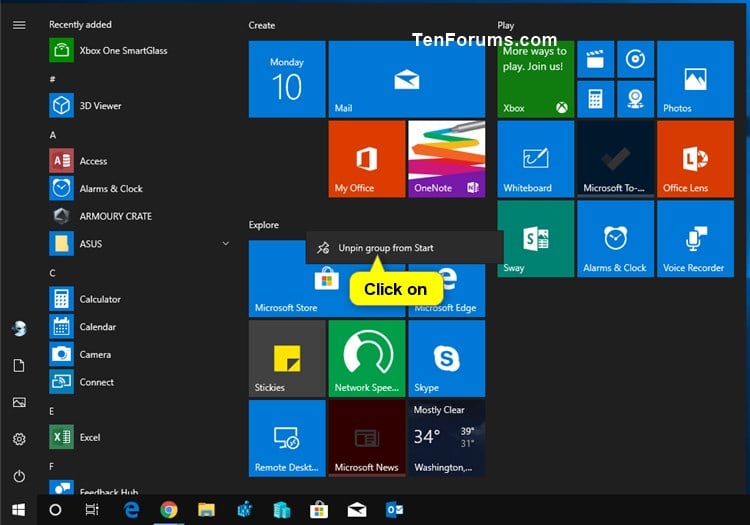Open the Skype tile
This screenshot has height=525, width=750.
tap(447, 359)
